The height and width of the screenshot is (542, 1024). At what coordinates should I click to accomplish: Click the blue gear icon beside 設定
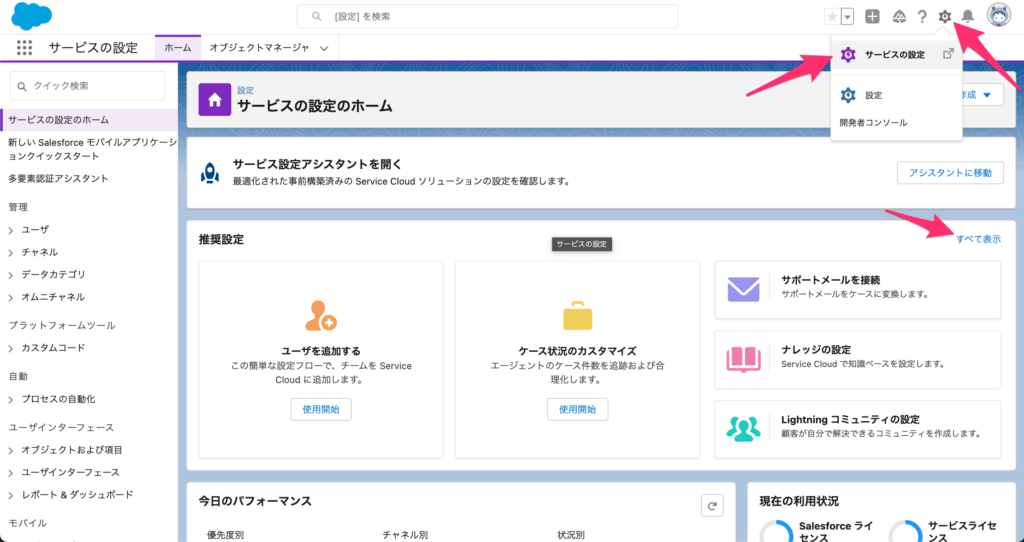pos(848,95)
